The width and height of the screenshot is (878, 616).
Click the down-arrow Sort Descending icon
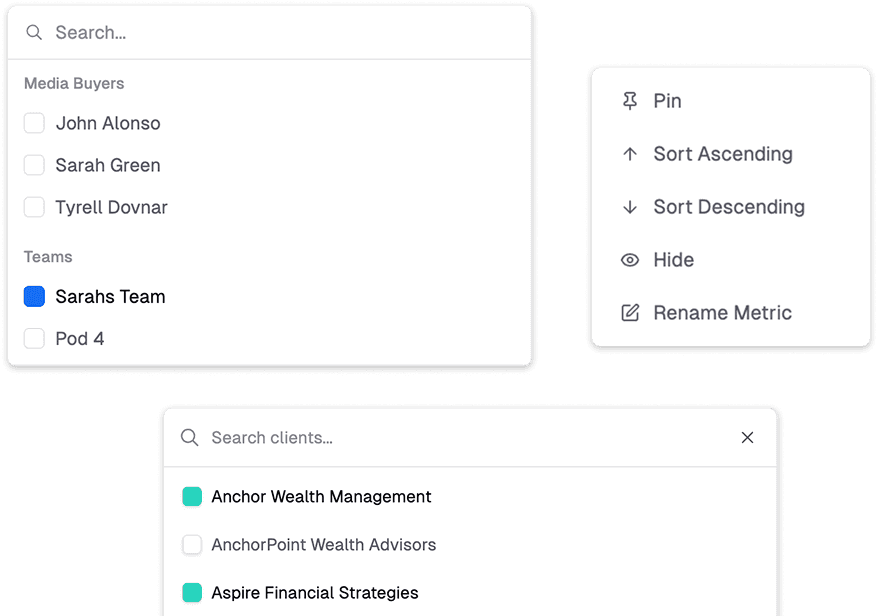[630, 207]
